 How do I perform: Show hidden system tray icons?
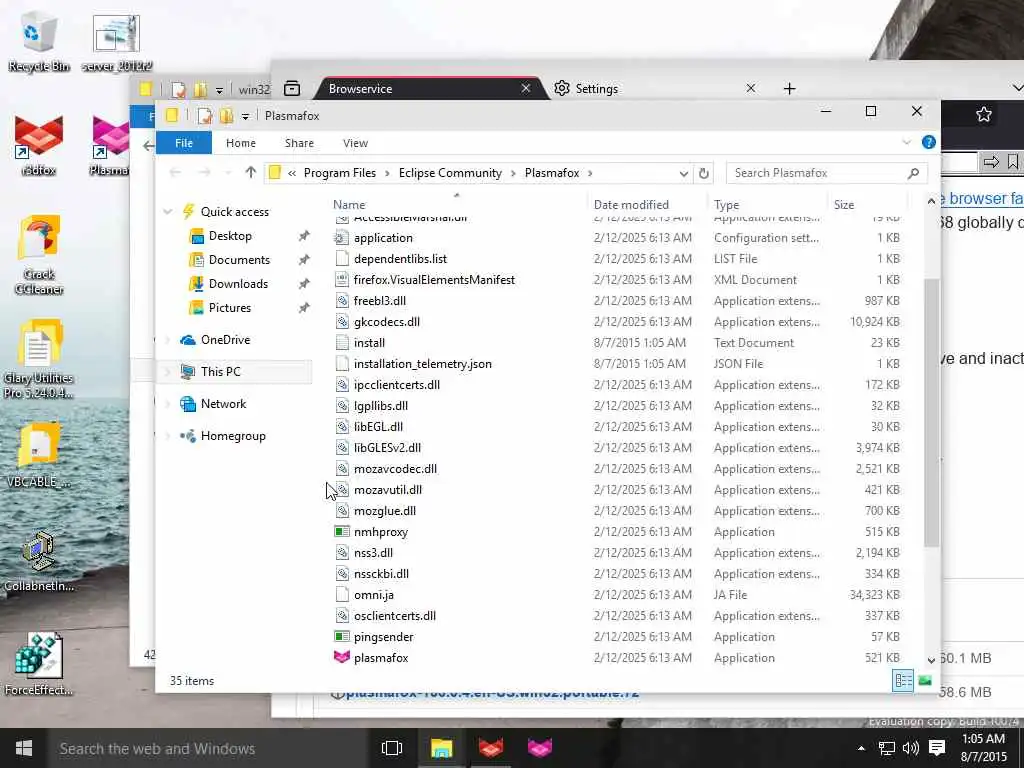click(861, 748)
